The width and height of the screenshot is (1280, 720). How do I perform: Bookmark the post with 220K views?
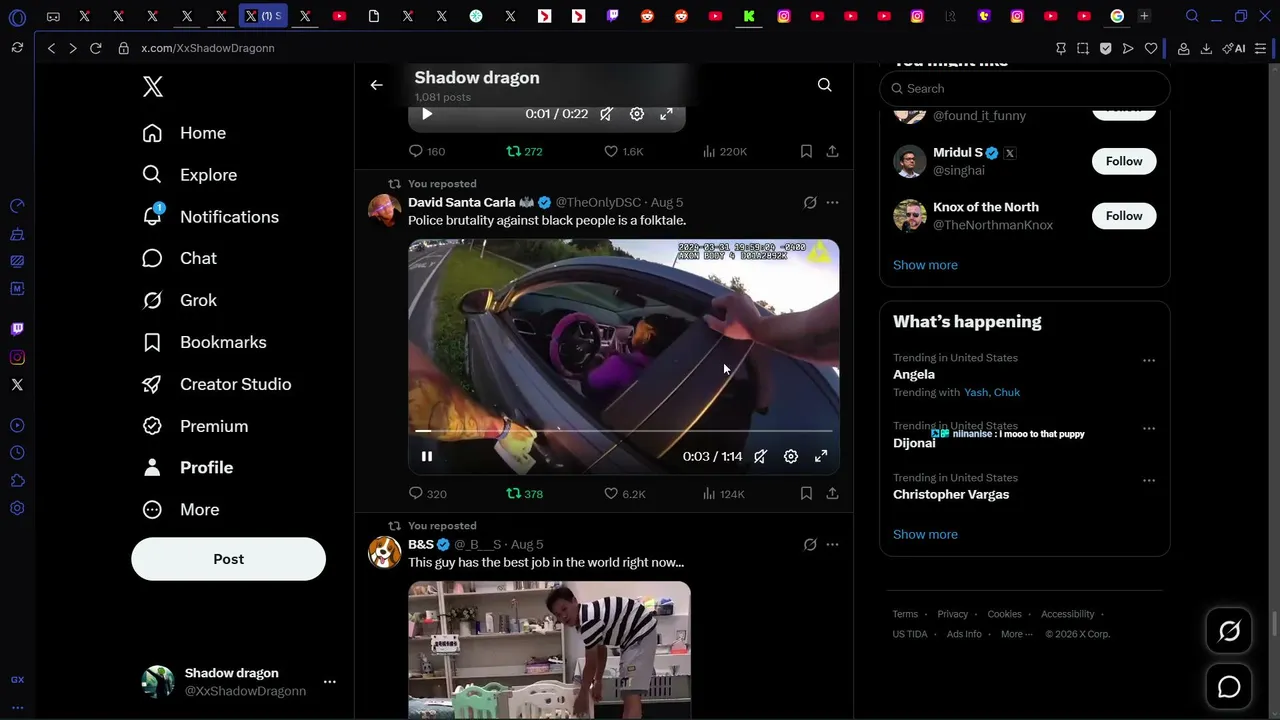click(x=806, y=151)
